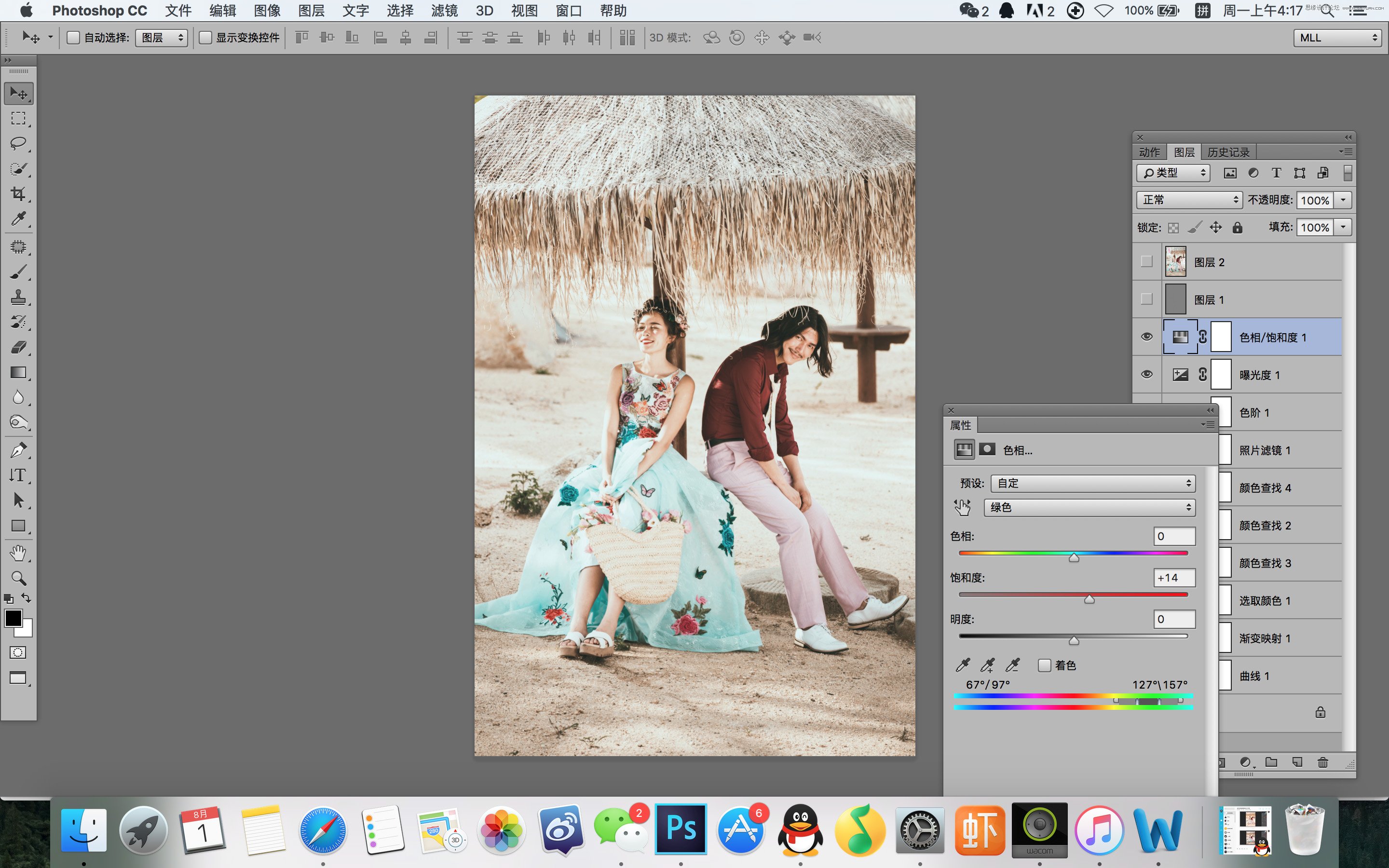Select the Zoom tool
Viewport: 1389px width, 868px height.
pos(18,578)
